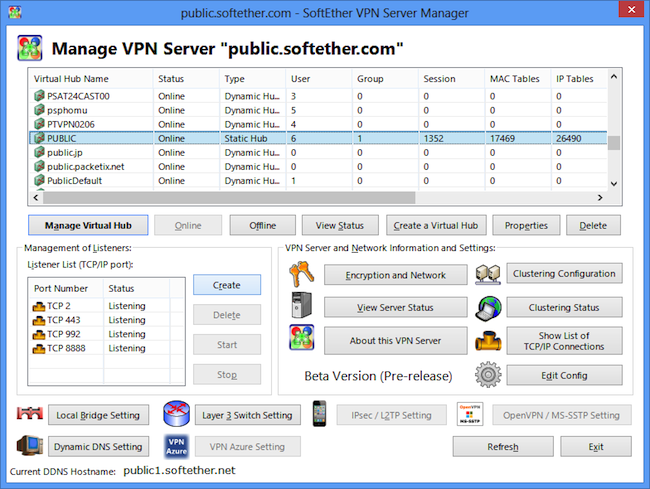650x489 pixels.
Task: Open About this VPN Server
Action: pos(395,341)
